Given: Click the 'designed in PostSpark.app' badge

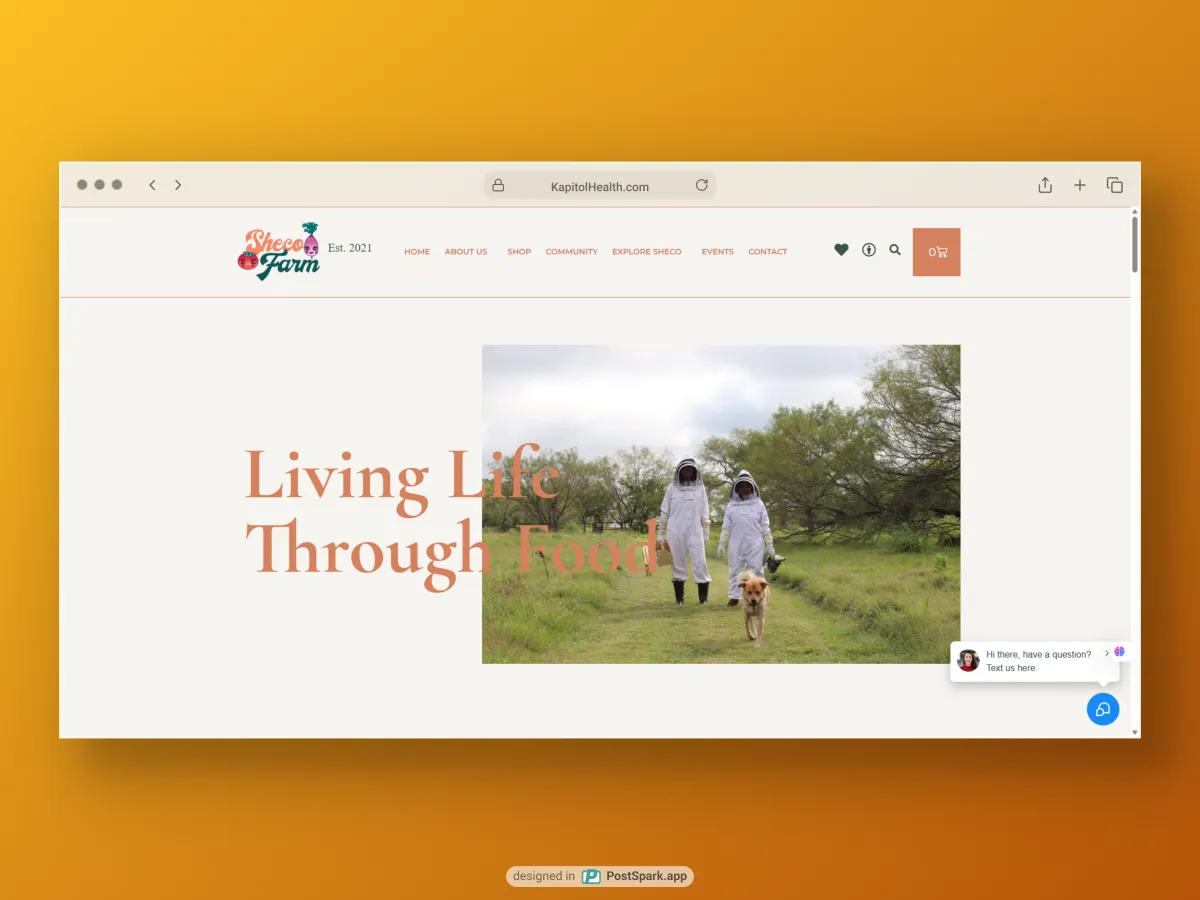Looking at the screenshot, I should (x=600, y=876).
